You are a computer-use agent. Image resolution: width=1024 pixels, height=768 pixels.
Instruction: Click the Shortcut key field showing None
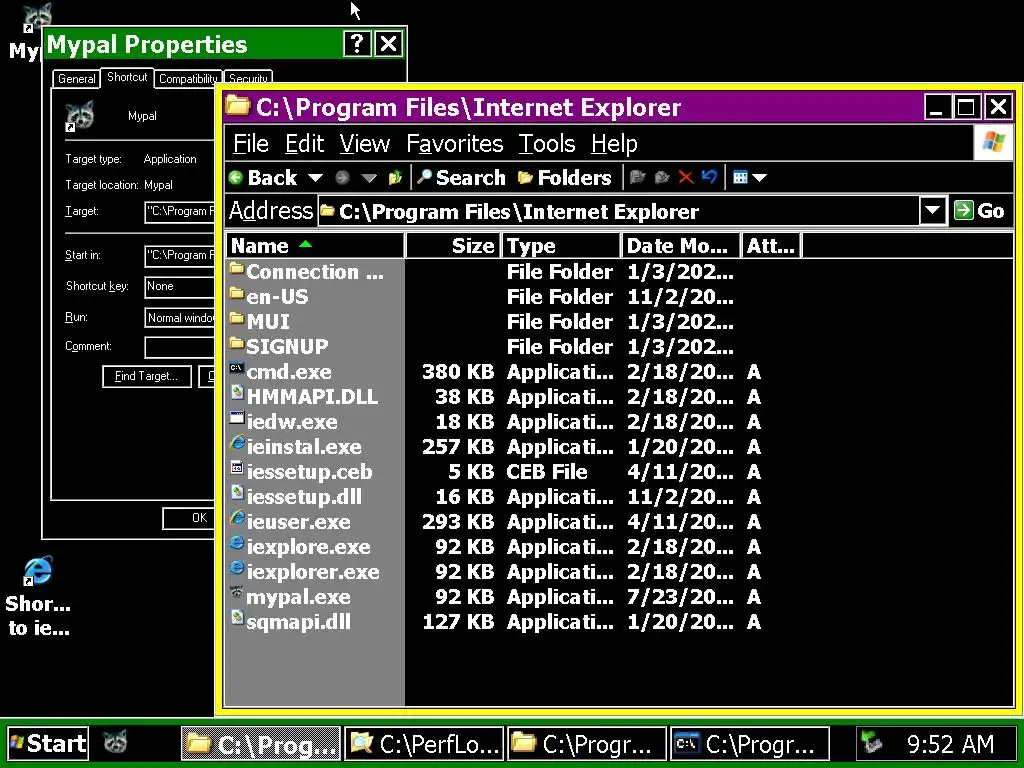pos(180,287)
